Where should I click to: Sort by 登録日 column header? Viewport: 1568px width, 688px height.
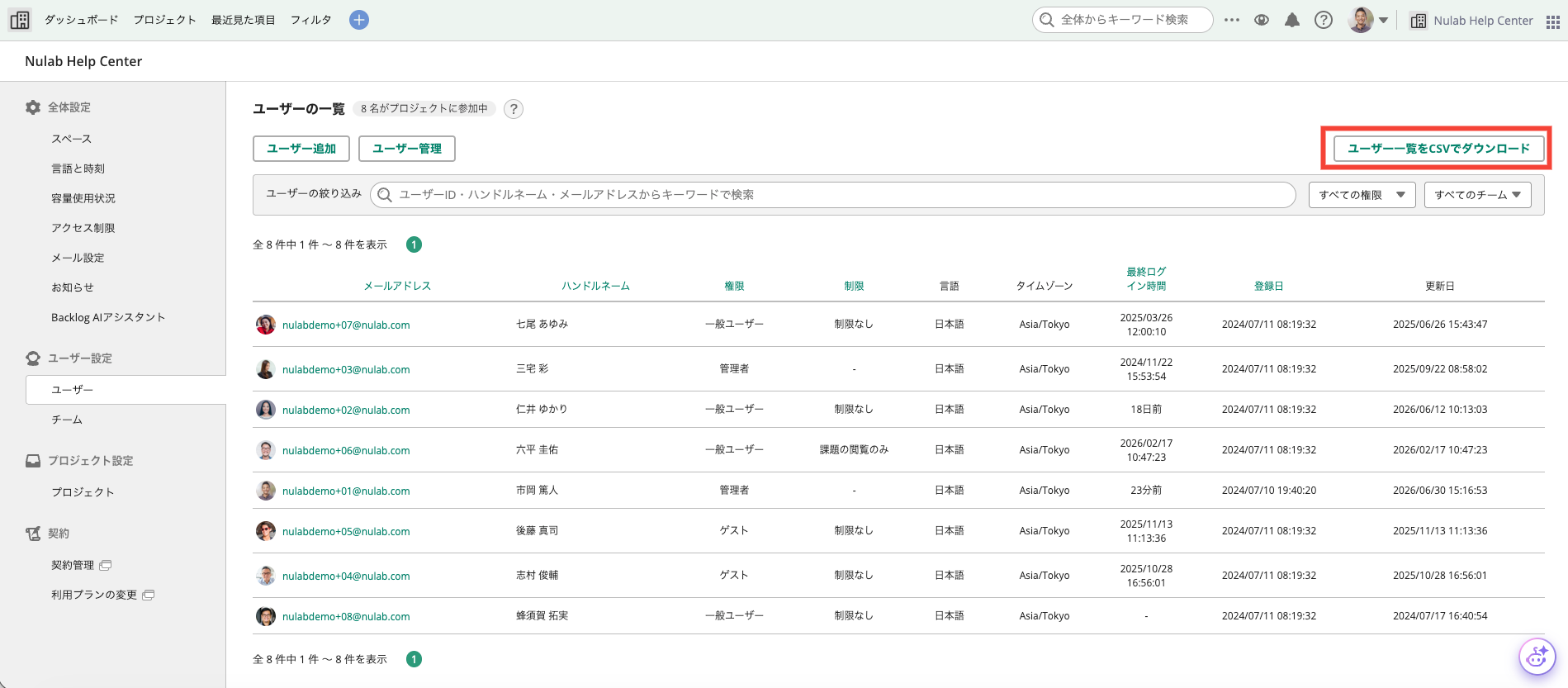pos(1269,286)
